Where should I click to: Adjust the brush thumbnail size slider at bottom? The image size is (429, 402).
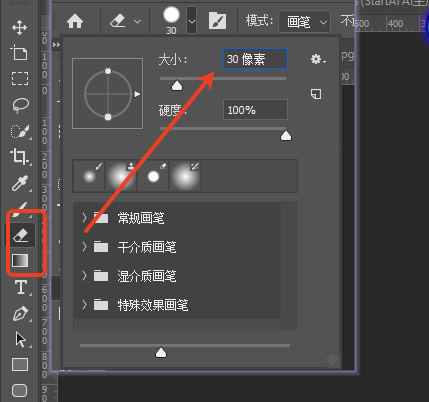pyautogui.click(x=161, y=352)
